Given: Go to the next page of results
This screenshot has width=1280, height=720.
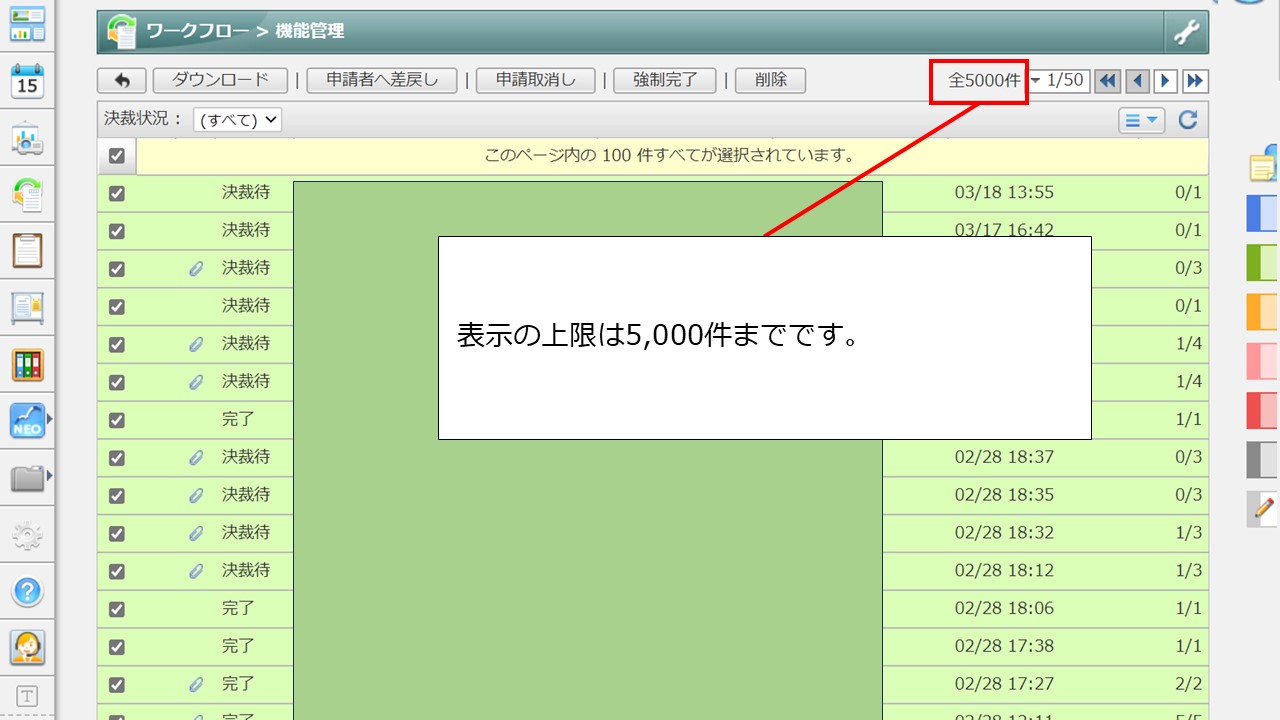Looking at the screenshot, I should [1165, 81].
